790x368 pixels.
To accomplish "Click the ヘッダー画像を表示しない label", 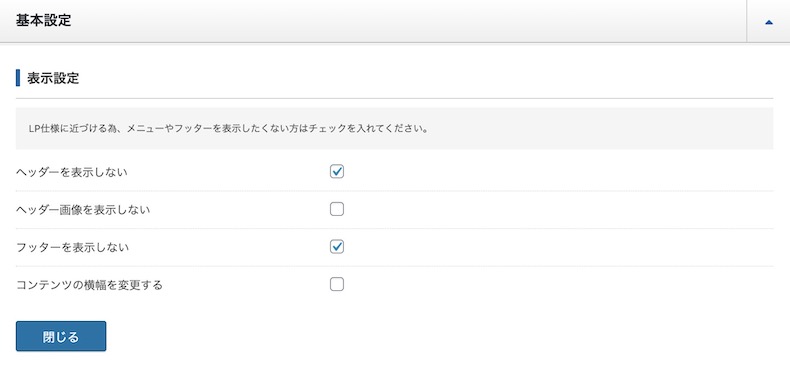I will point(83,209).
